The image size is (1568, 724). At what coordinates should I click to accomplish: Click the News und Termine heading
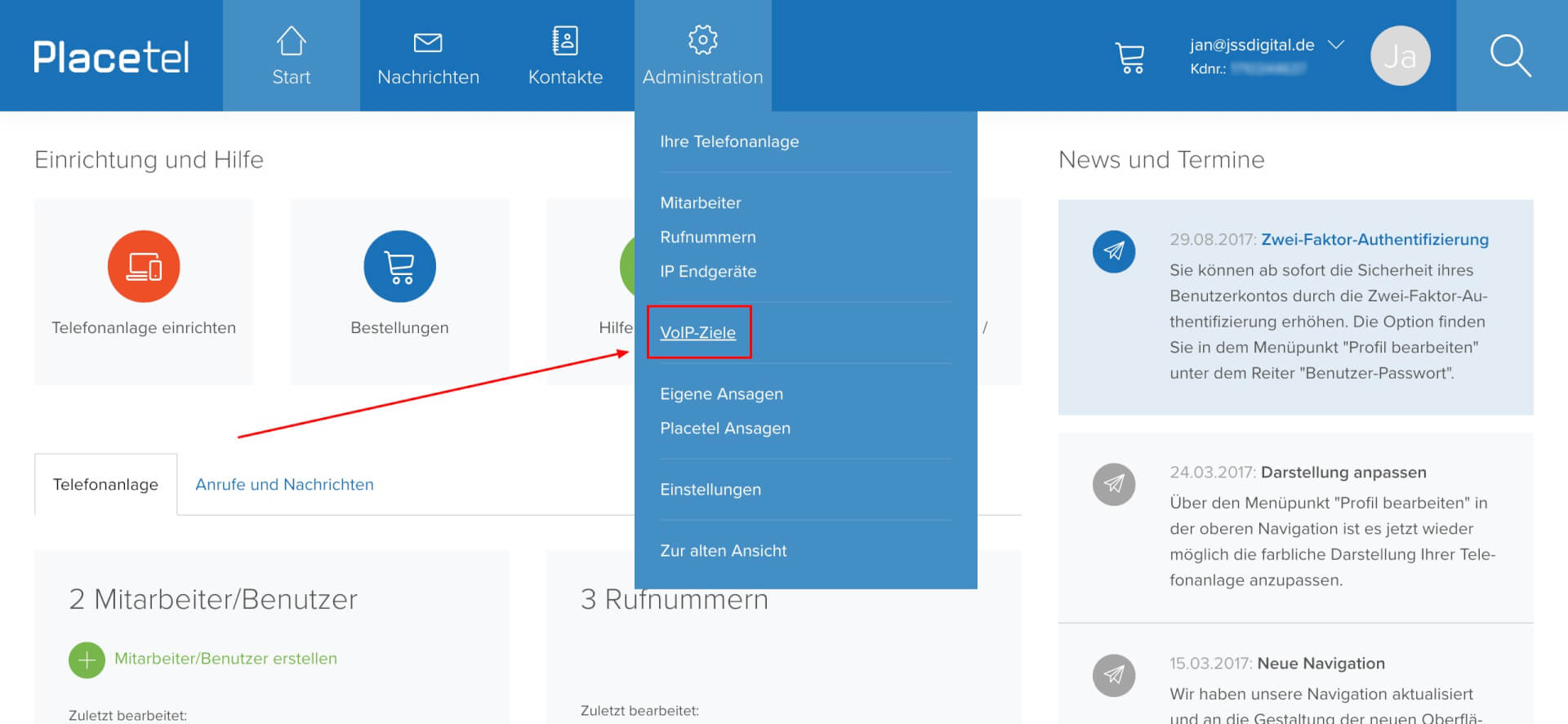1161,159
